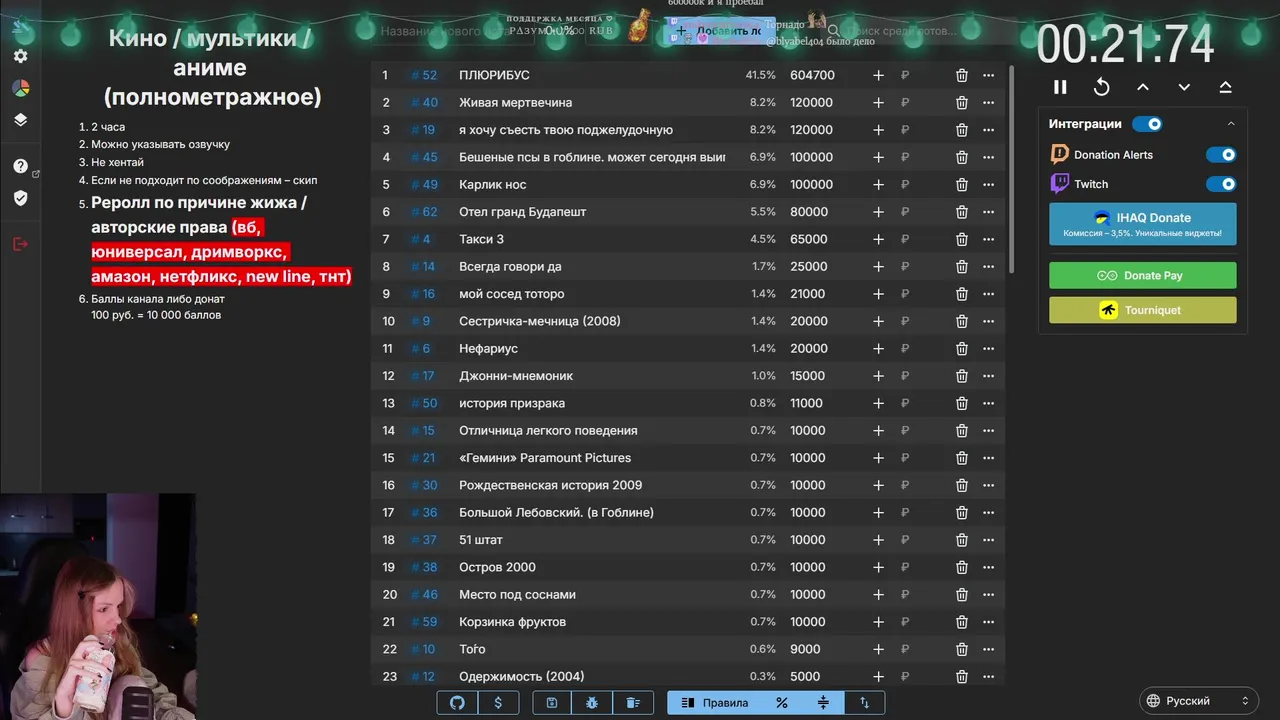Delete the мой сосед тоторо lot
This screenshot has width=1280, height=720.
pos(961,294)
